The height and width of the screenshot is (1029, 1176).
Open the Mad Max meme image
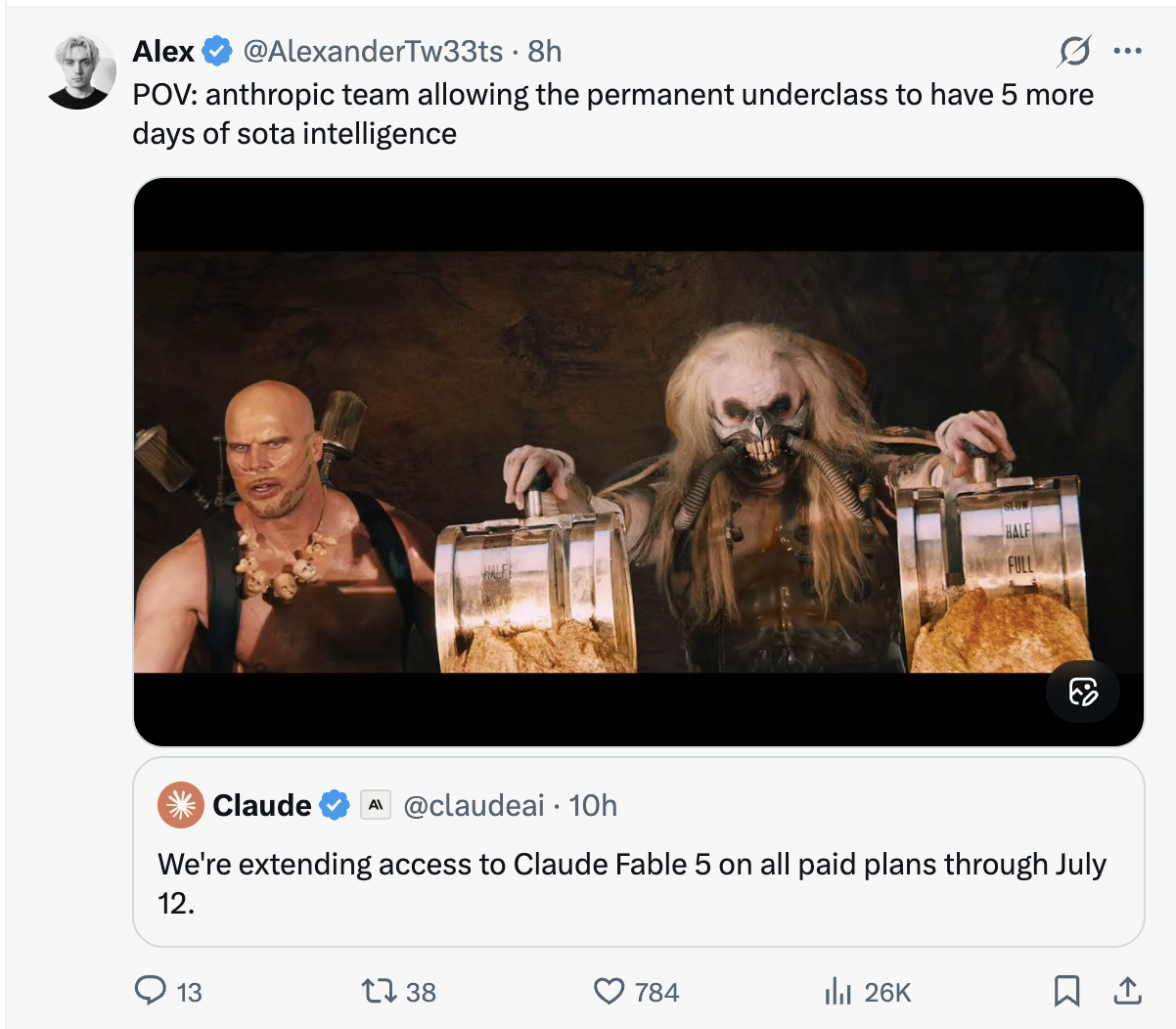pos(638,462)
